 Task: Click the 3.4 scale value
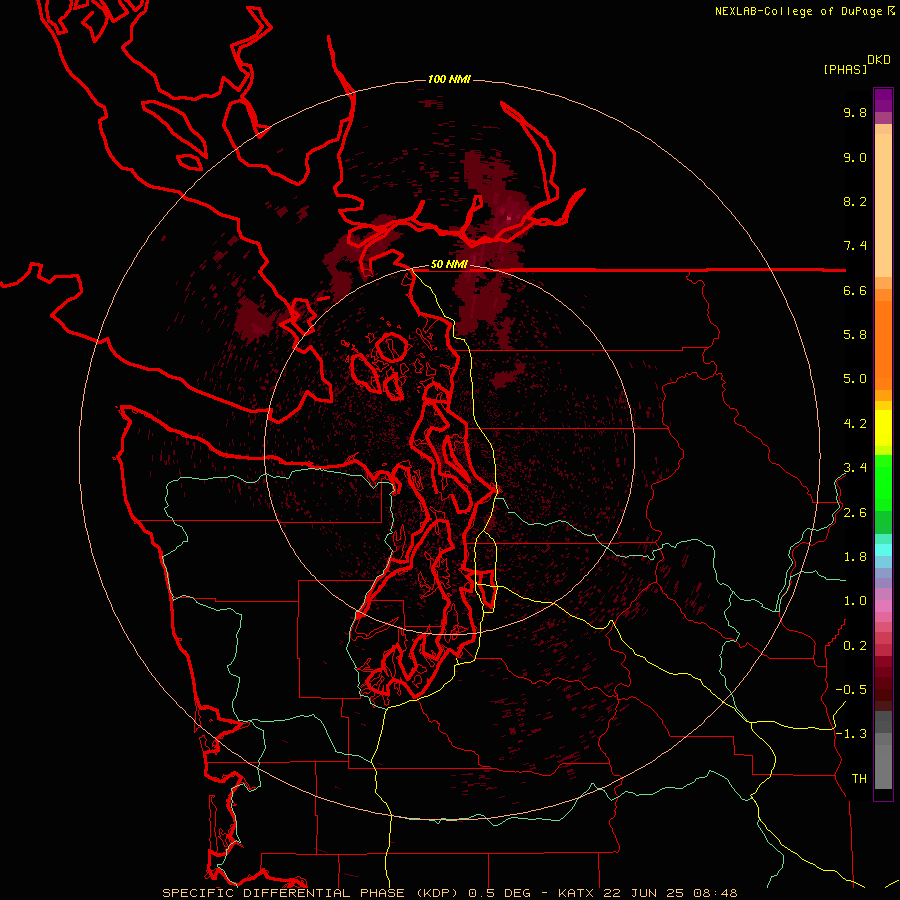[855, 468]
